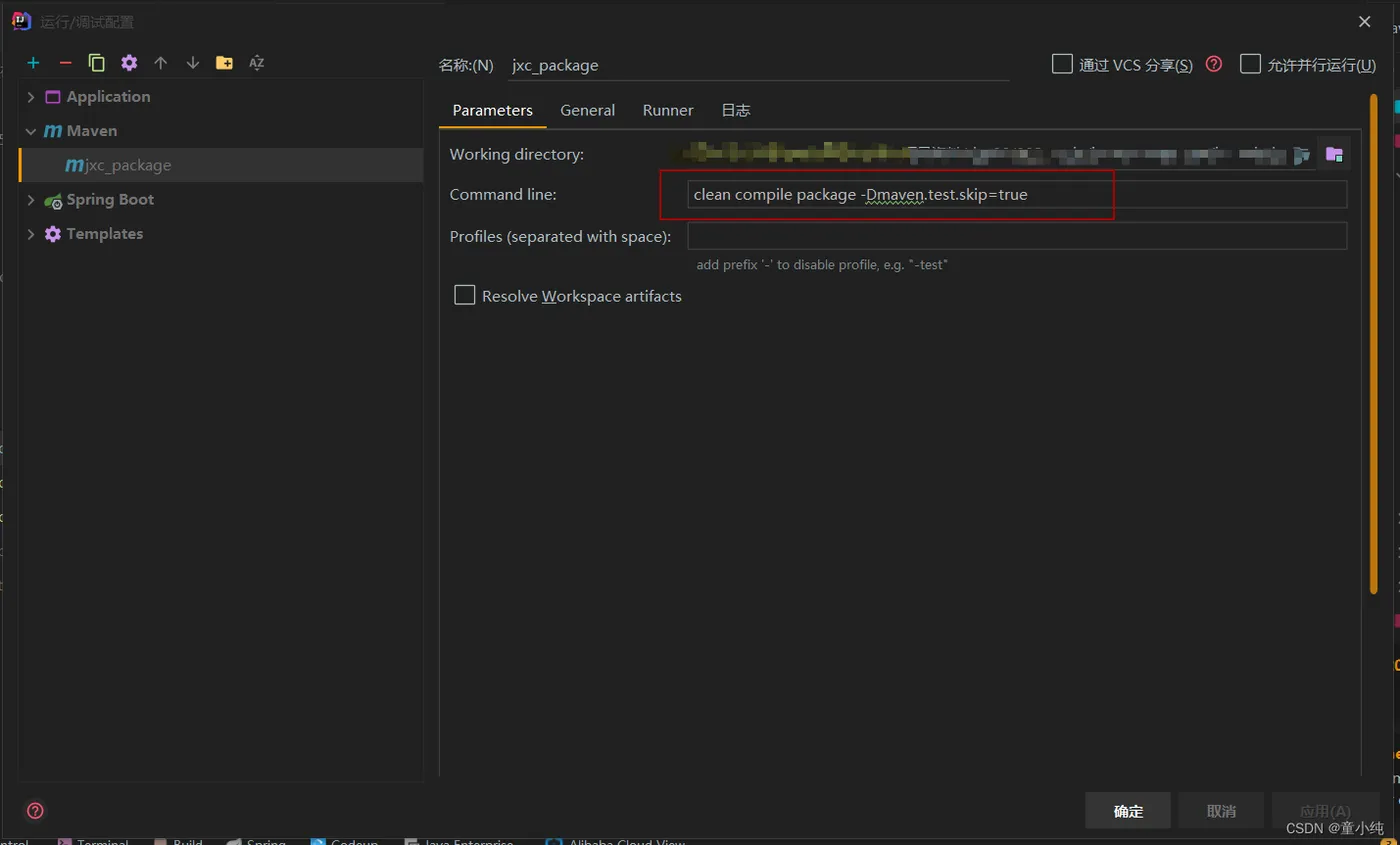
Task: Sort configurations alphabetically
Action: tap(257, 63)
